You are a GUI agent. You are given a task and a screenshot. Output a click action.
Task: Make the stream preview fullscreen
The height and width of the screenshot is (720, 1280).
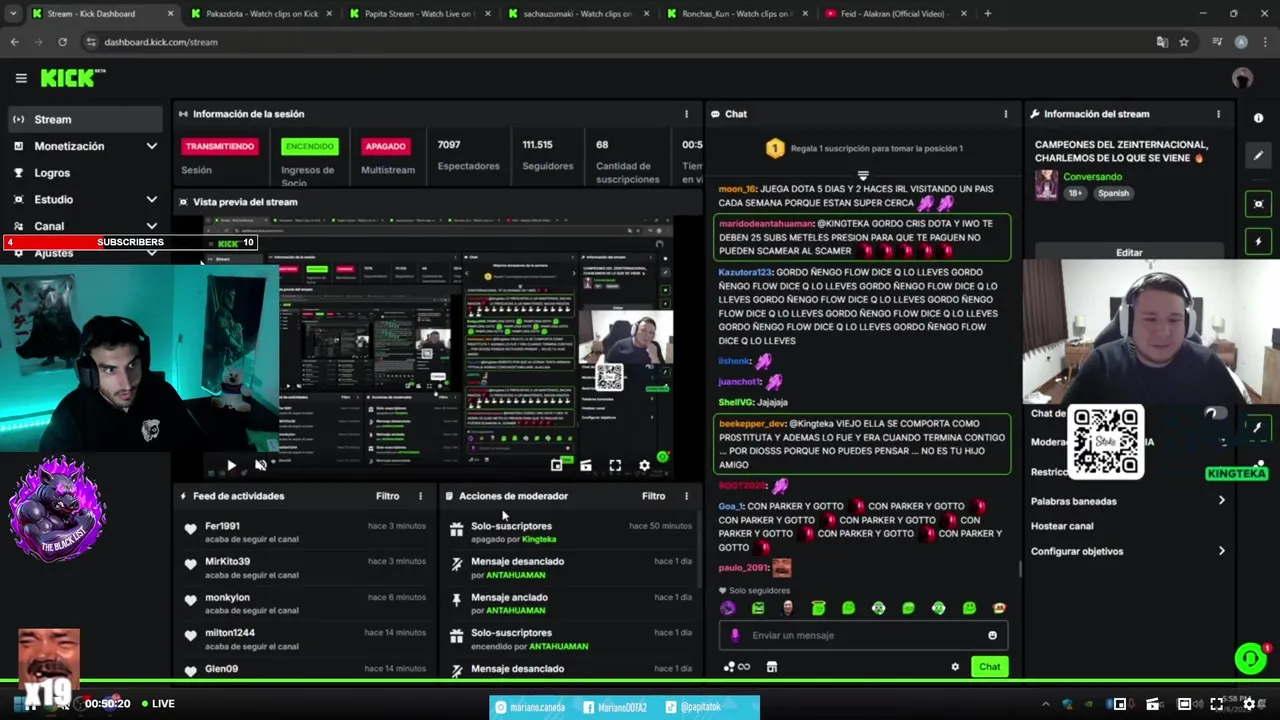615,465
